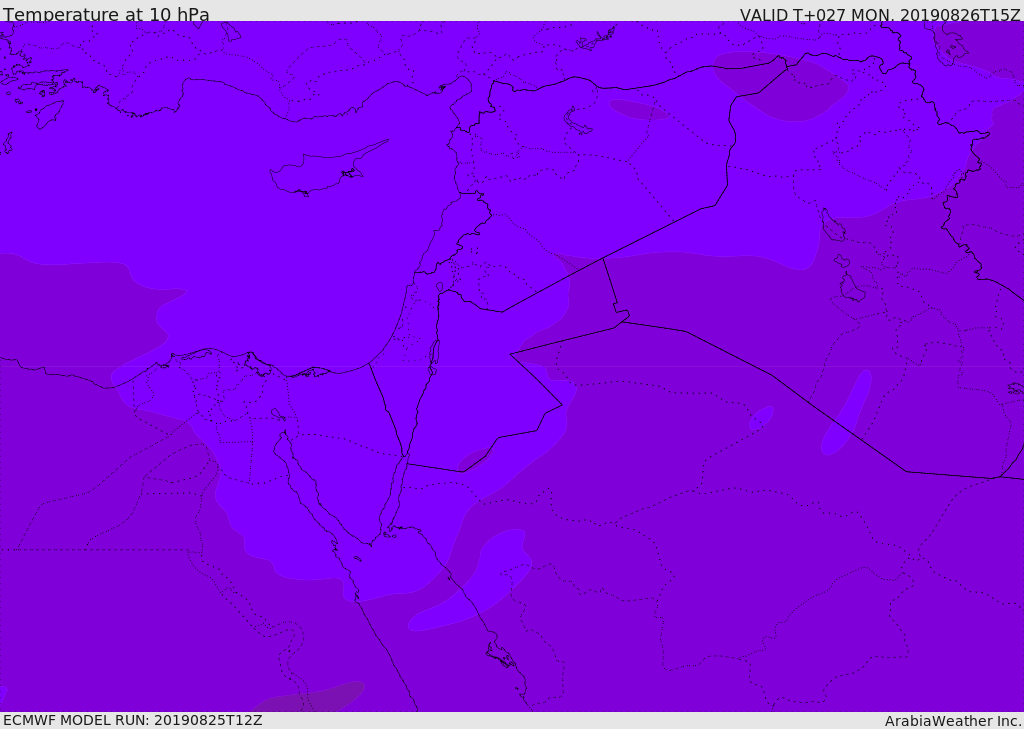
Task: Click the lake in central Iraq
Action: tap(833, 225)
